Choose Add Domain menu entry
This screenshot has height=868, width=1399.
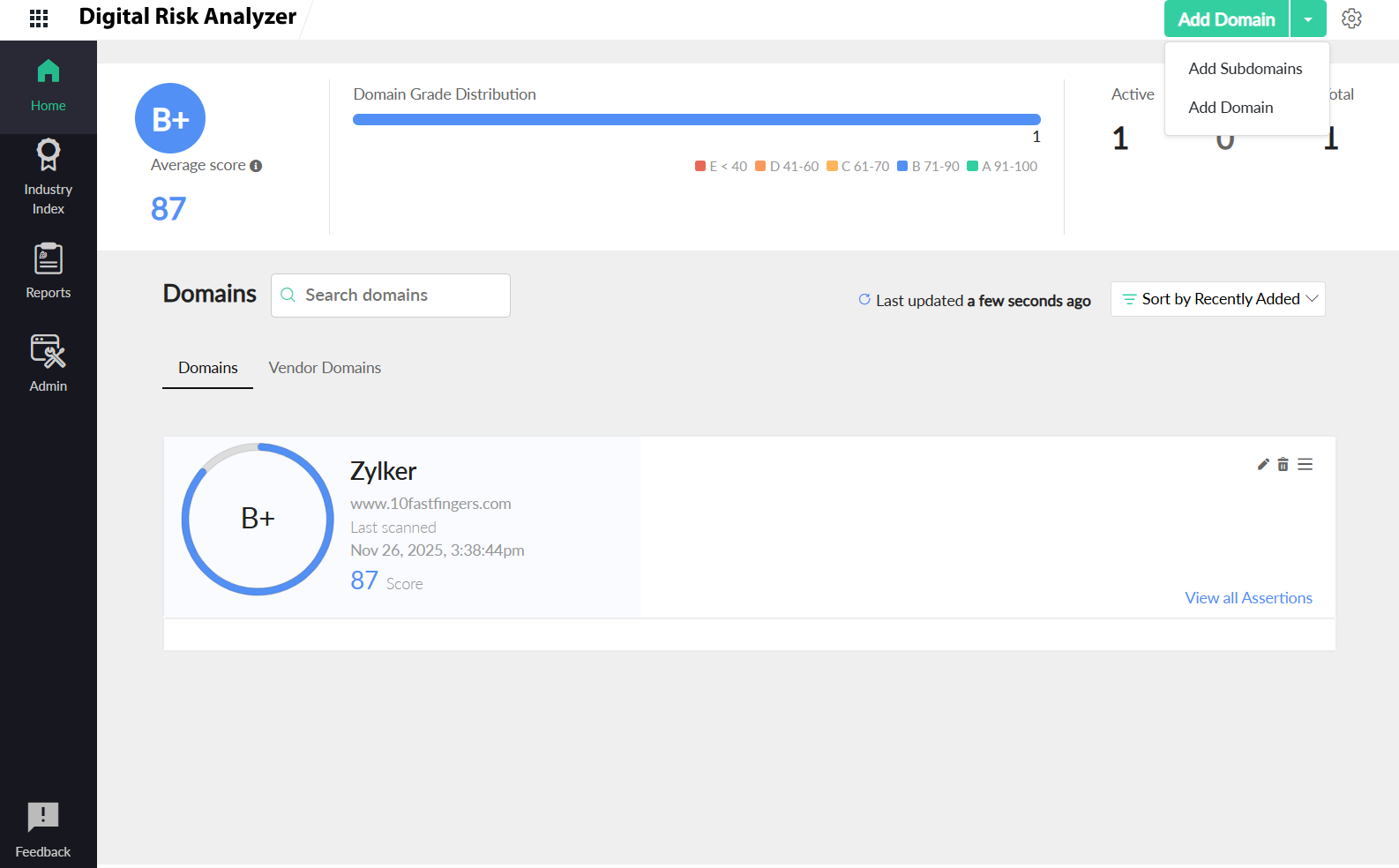tap(1231, 108)
